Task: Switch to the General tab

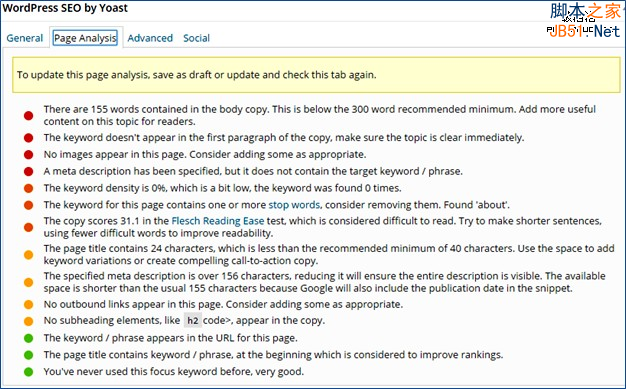Action: tap(25, 38)
